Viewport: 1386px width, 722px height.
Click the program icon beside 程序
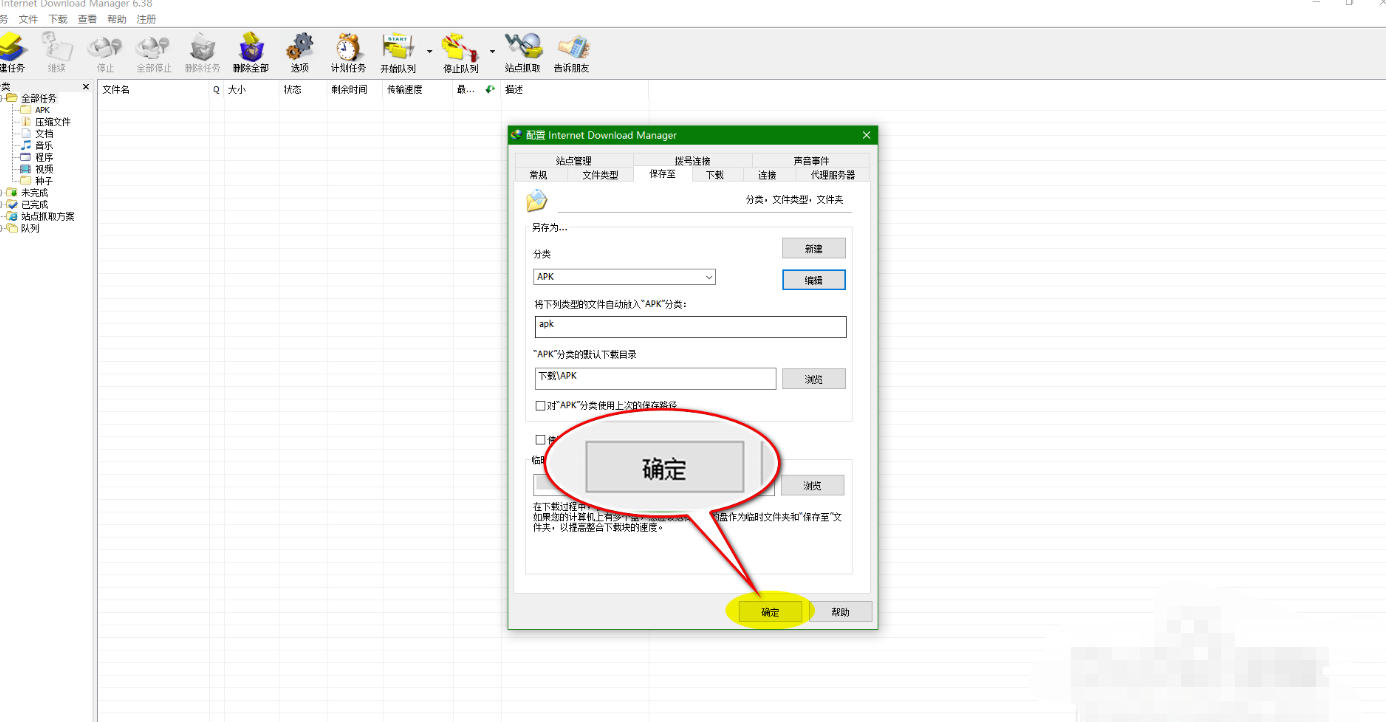click(26, 157)
